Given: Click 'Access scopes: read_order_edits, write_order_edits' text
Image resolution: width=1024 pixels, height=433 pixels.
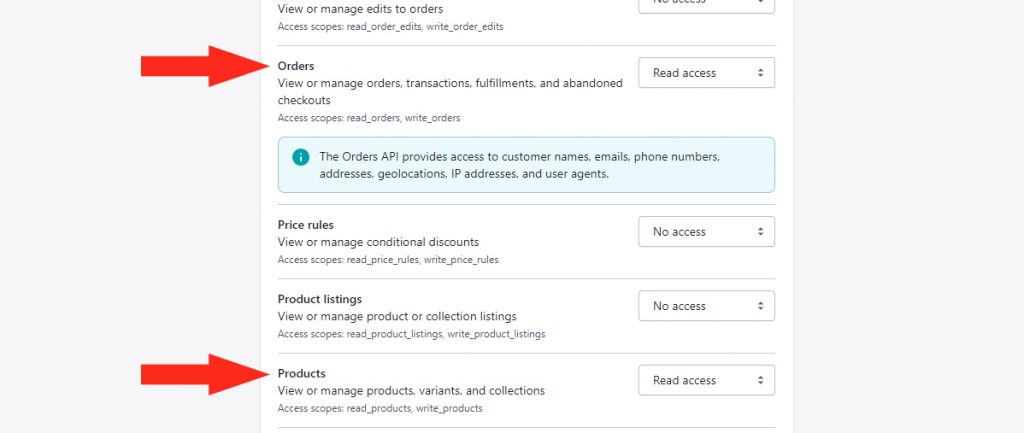Looking at the screenshot, I should pos(391,27).
